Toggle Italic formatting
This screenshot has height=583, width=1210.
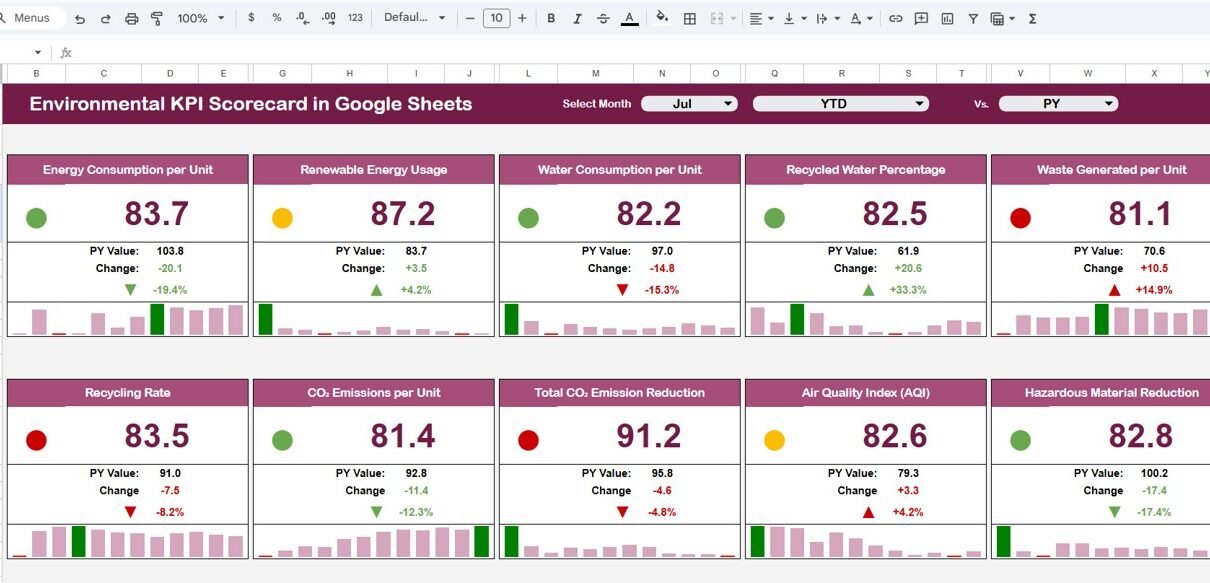click(577, 19)
